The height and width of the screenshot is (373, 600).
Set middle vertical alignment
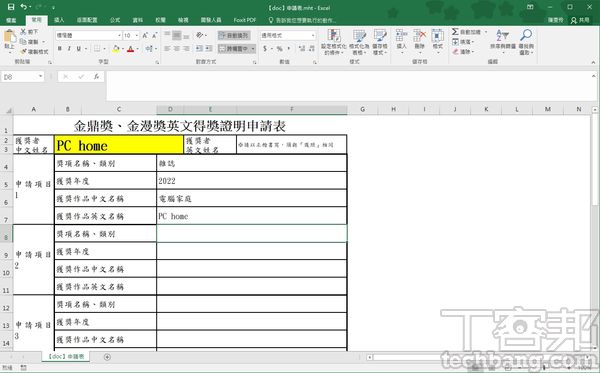pos(176,36)
